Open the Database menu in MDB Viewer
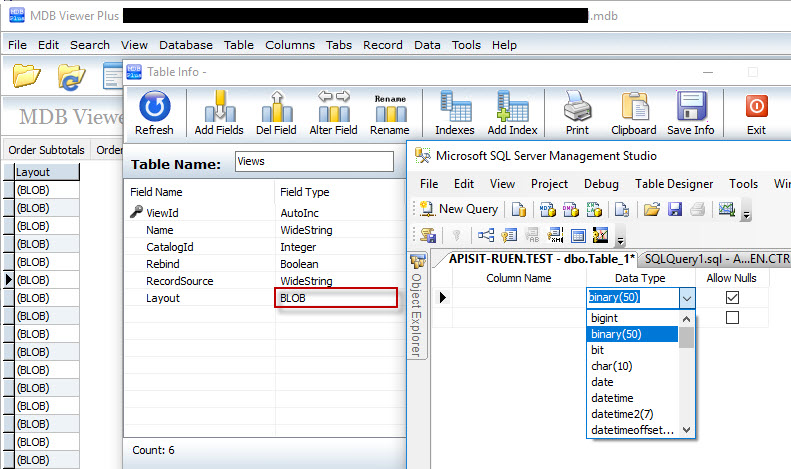The image size is (791, 469). pyautogui.click(x=186, y=45)
